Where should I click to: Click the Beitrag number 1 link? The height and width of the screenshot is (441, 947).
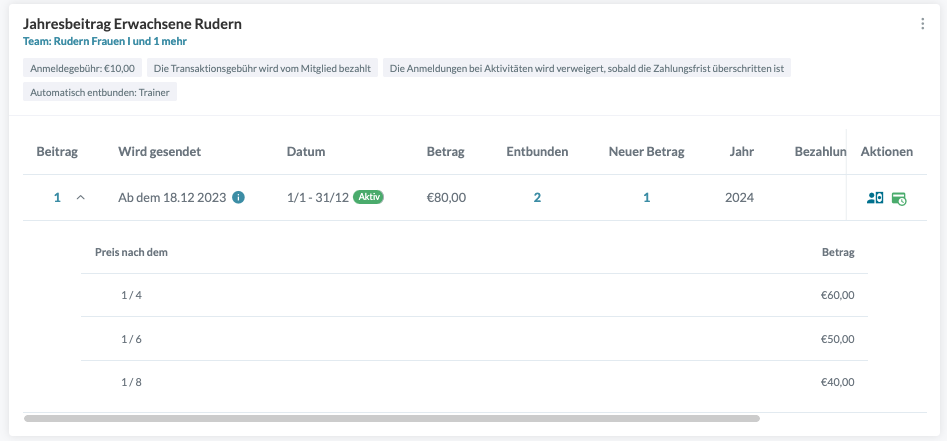pyautogui.click(x=57, y=198)
